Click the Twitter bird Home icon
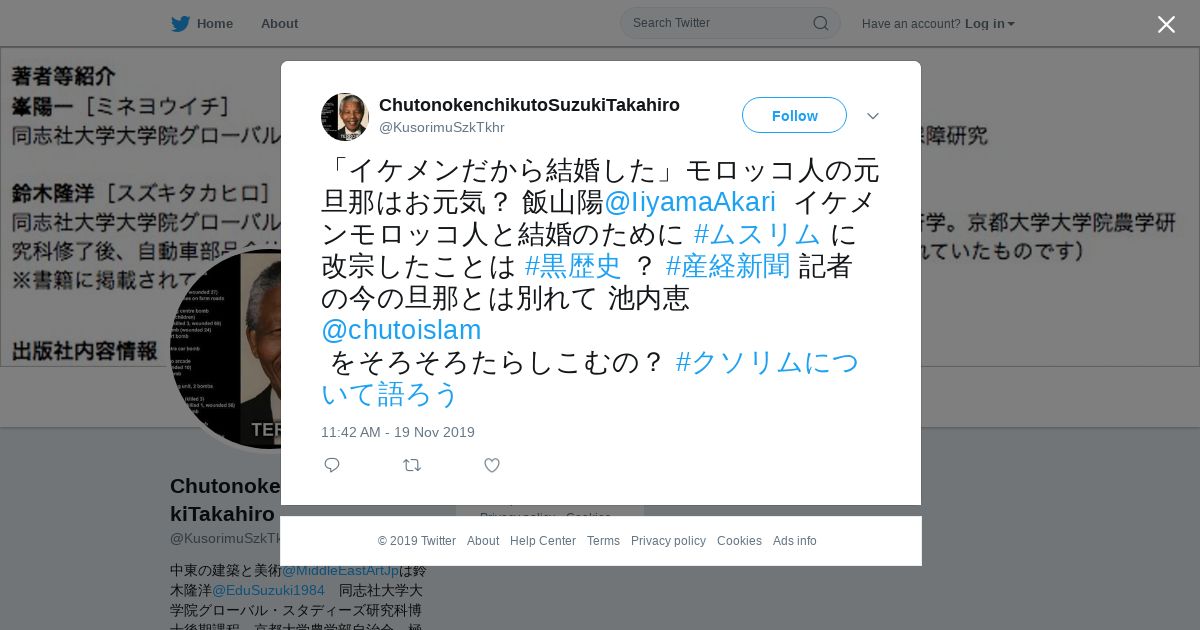 (x=180, y=24)
